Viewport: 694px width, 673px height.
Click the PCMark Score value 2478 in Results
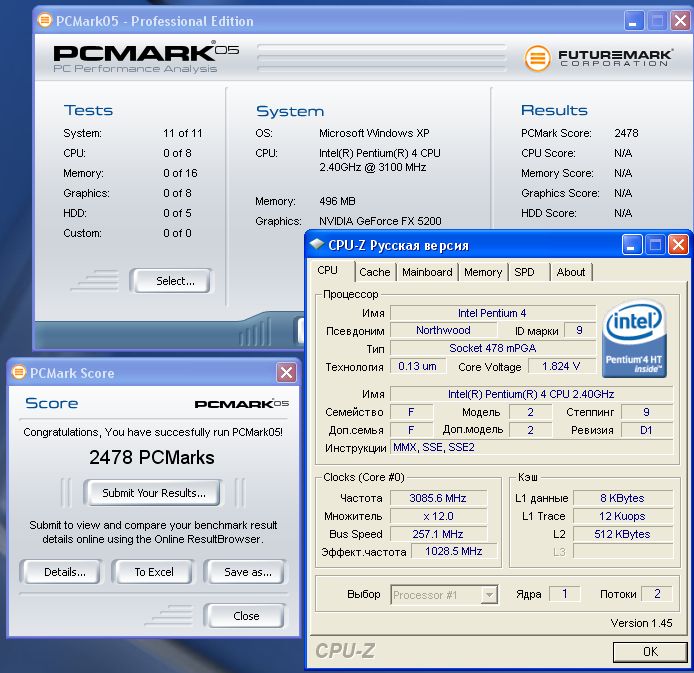point(626,133)
